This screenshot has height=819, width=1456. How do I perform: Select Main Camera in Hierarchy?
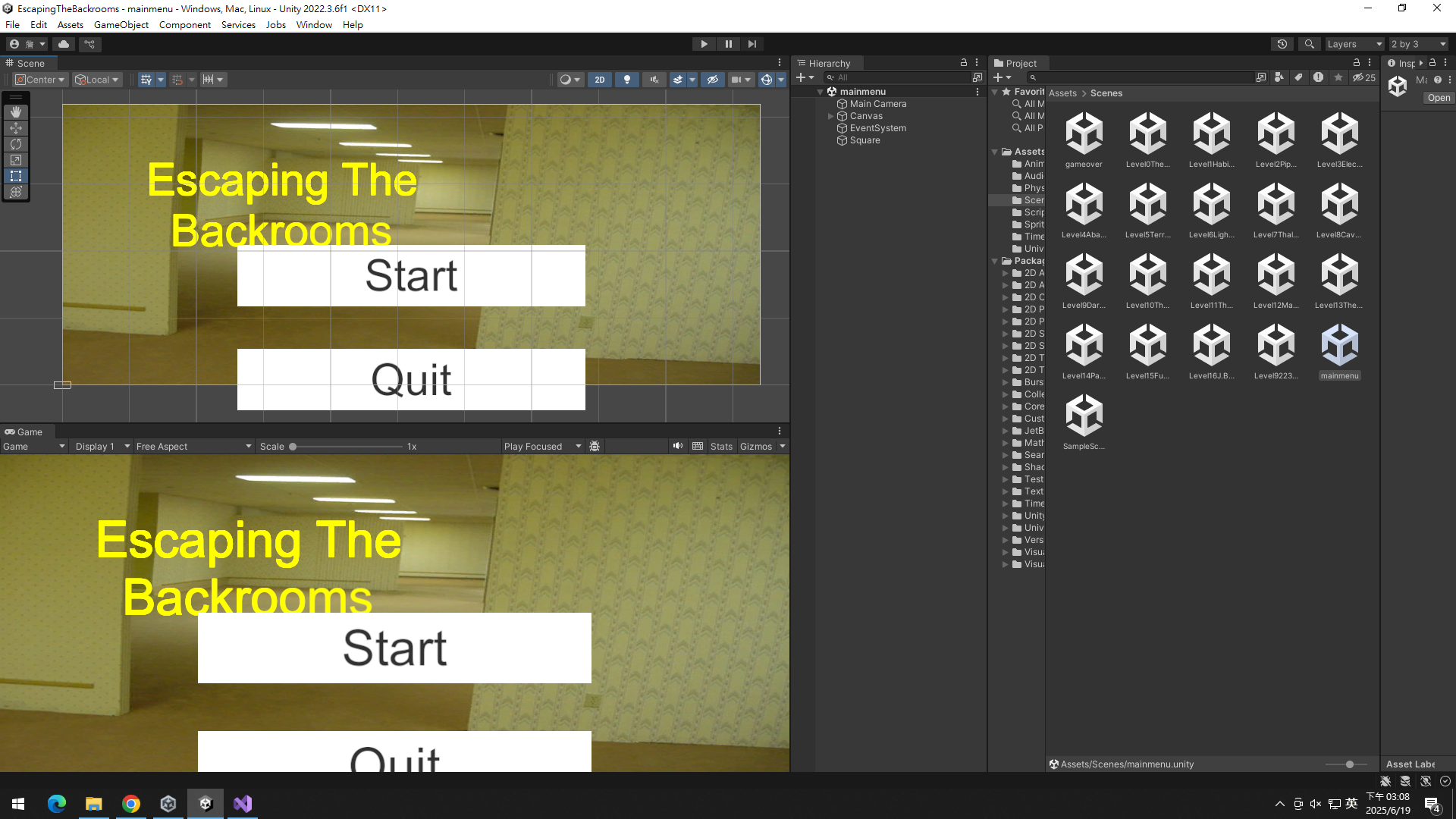[878, 104]
